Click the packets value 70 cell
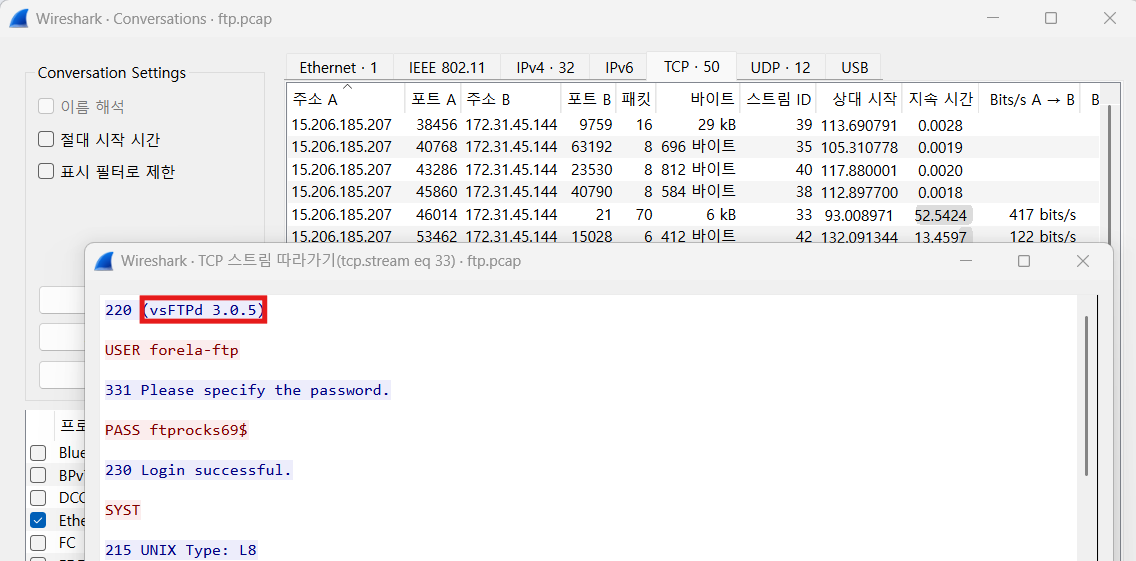1136x561 pixels. coord(644,215)
